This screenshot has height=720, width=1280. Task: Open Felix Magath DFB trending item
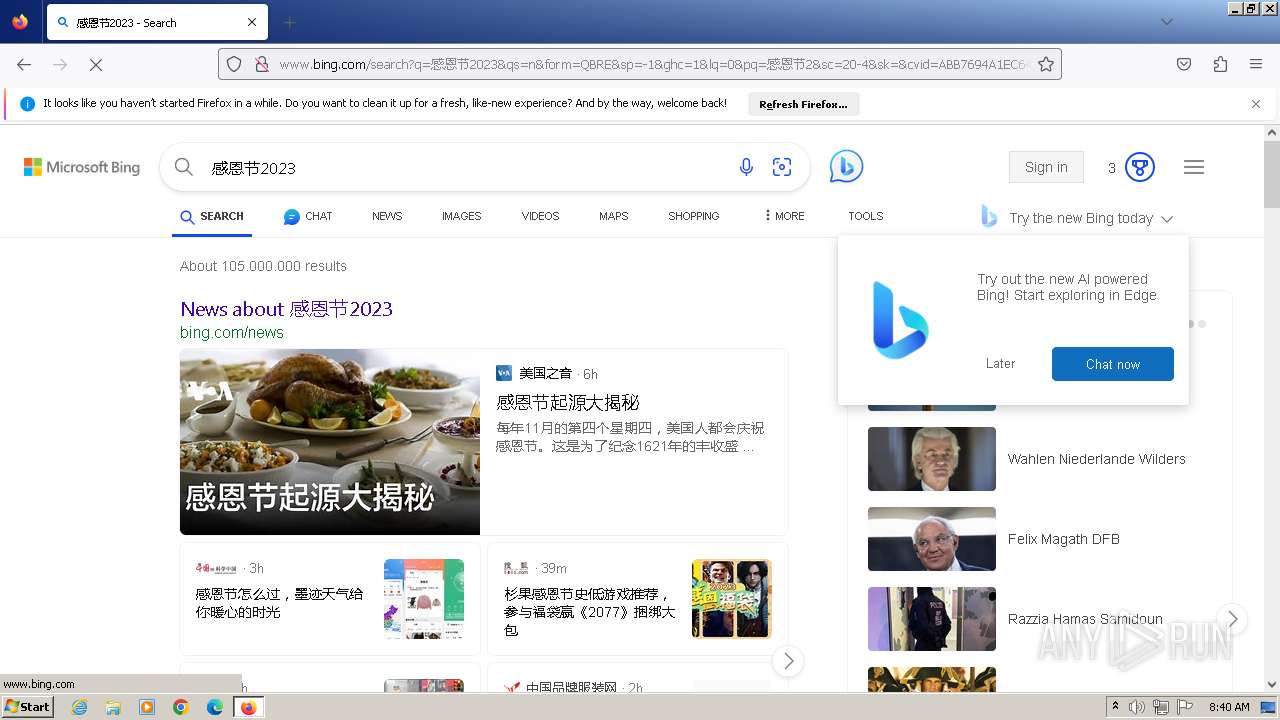click(1064, 539)
